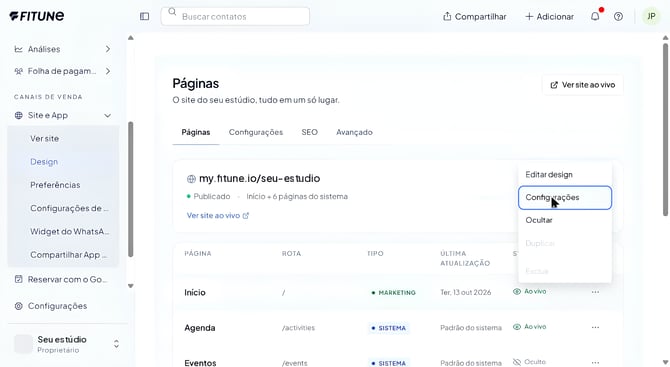This screenshot has height=367, width=670.
Task: Switch to the SEO tab
Action: pyautogui.click(x=309, y=132)
